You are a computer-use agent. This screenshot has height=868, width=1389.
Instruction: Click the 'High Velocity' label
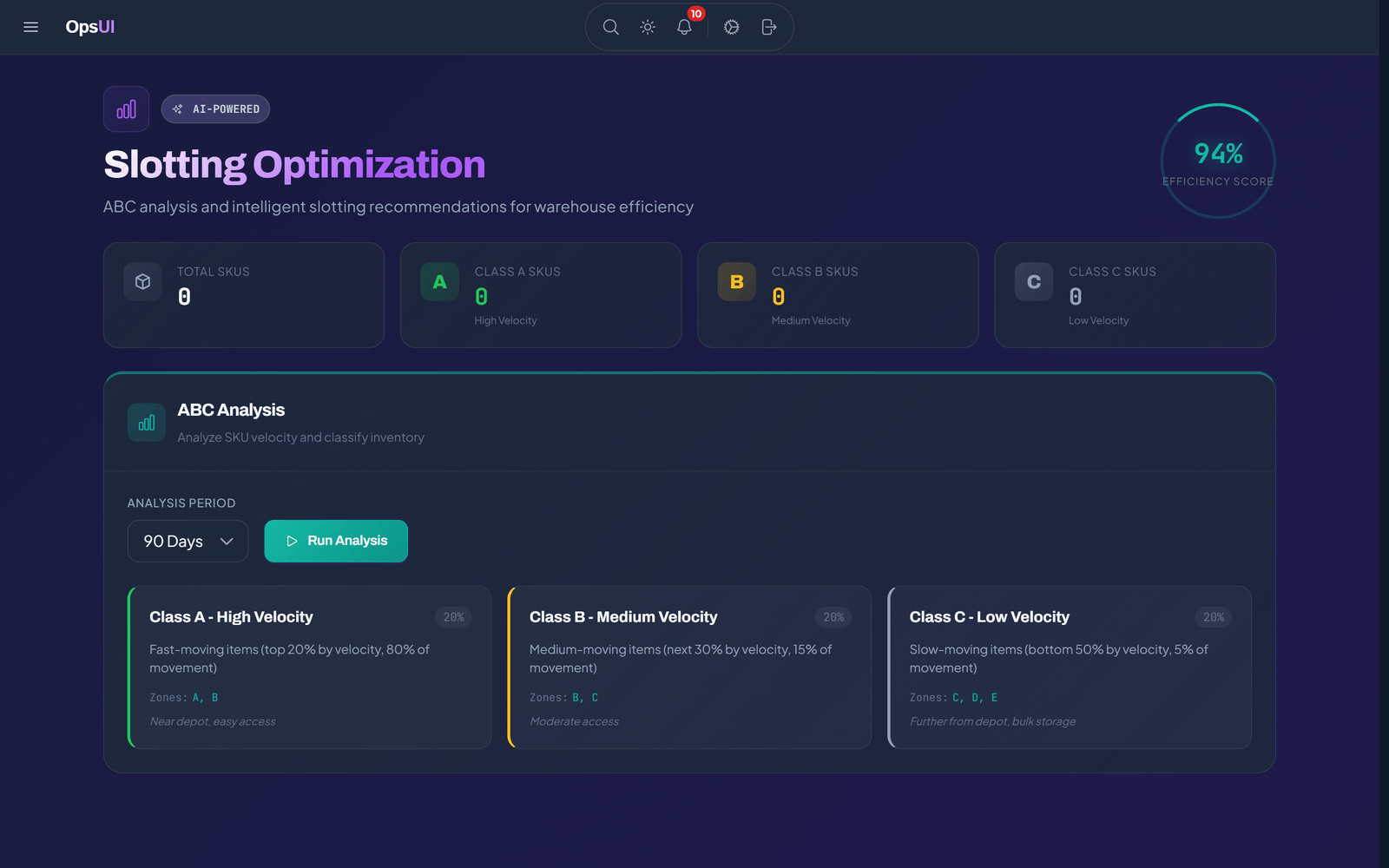pos(505,320)
